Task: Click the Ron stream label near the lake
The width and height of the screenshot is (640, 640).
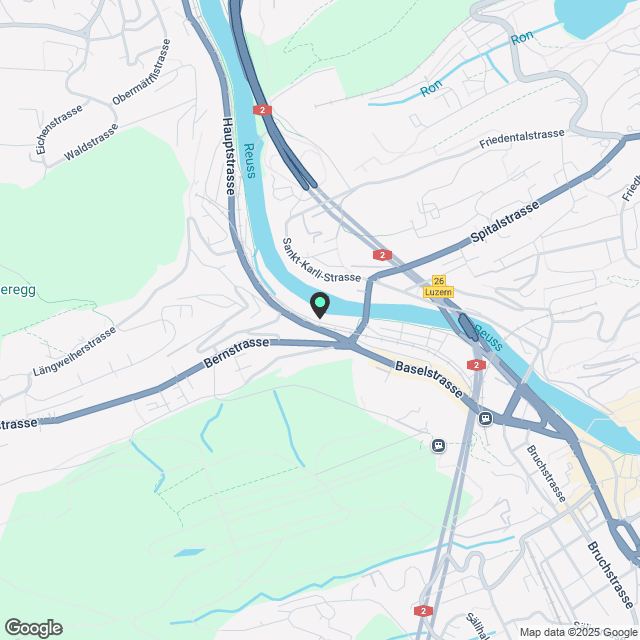Action: coord(522,38)
